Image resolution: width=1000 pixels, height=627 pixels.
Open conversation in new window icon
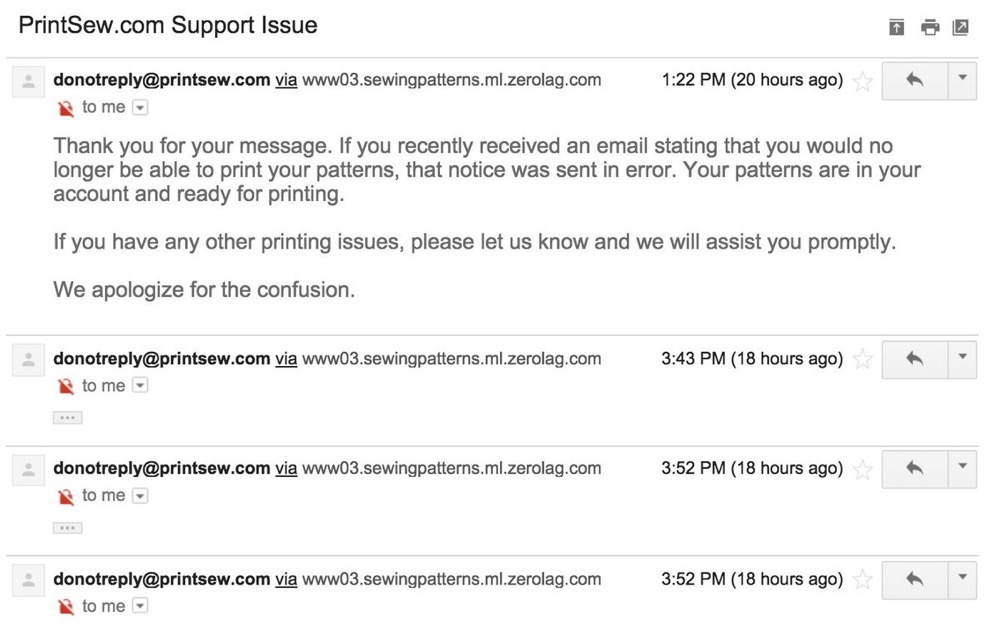click(960, 27)
